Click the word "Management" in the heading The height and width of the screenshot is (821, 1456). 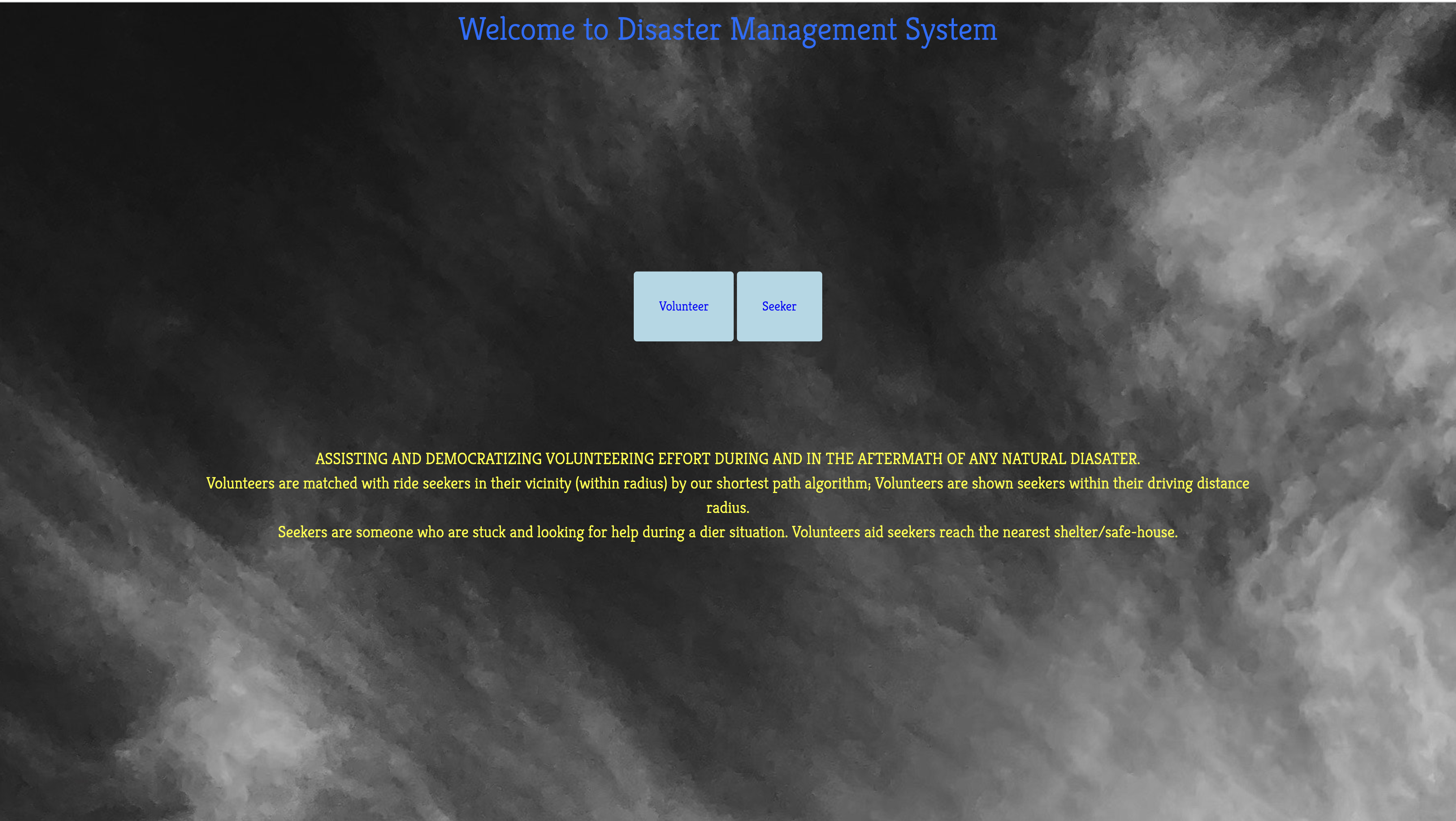(813, 29)
